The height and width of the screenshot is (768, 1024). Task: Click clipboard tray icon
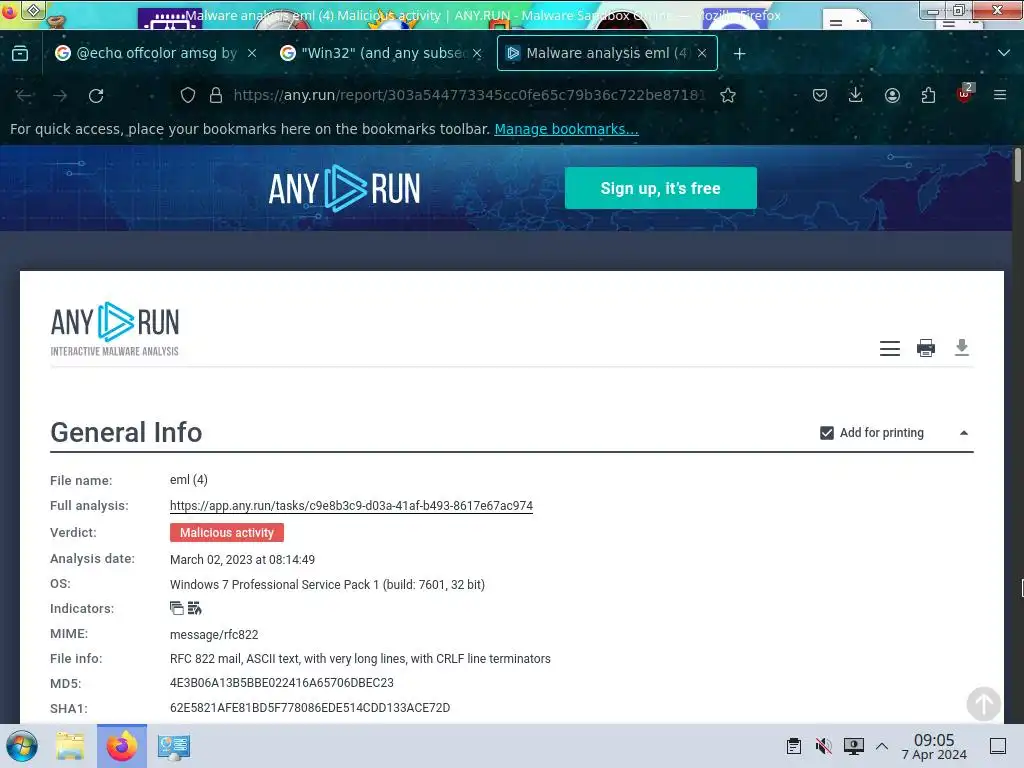pyautogui.click(x=793, y=746)
